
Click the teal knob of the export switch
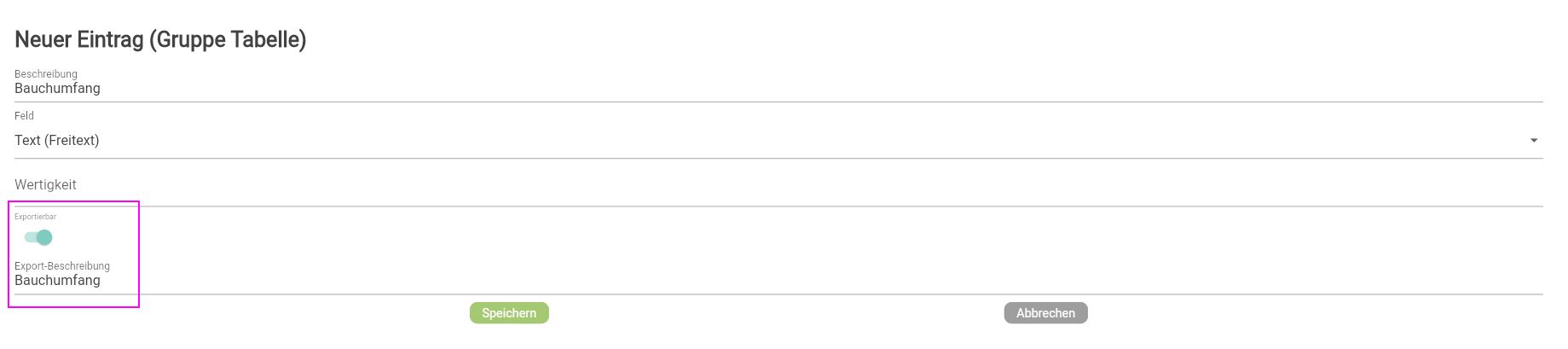click(x=44, y=237)
